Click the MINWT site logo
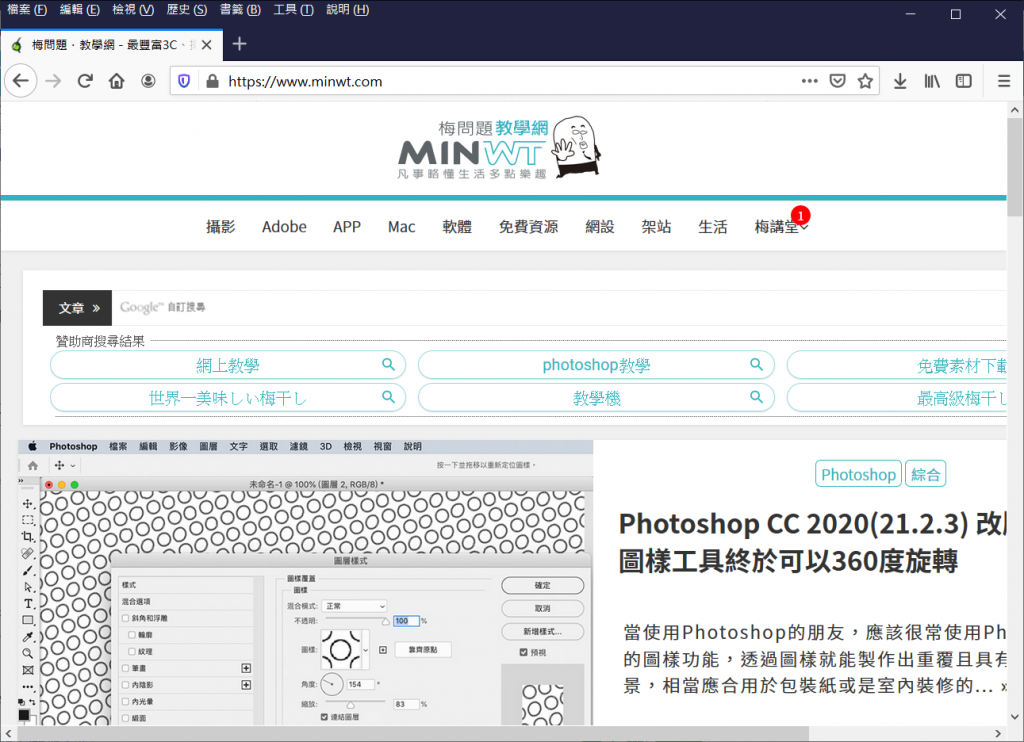Screen dimensions: 1024x742 coord(500,149)
